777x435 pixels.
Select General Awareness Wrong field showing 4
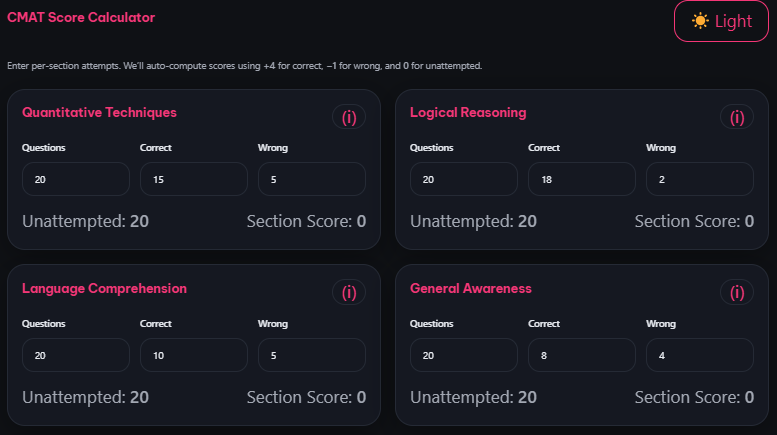click(x=700, y=355)
